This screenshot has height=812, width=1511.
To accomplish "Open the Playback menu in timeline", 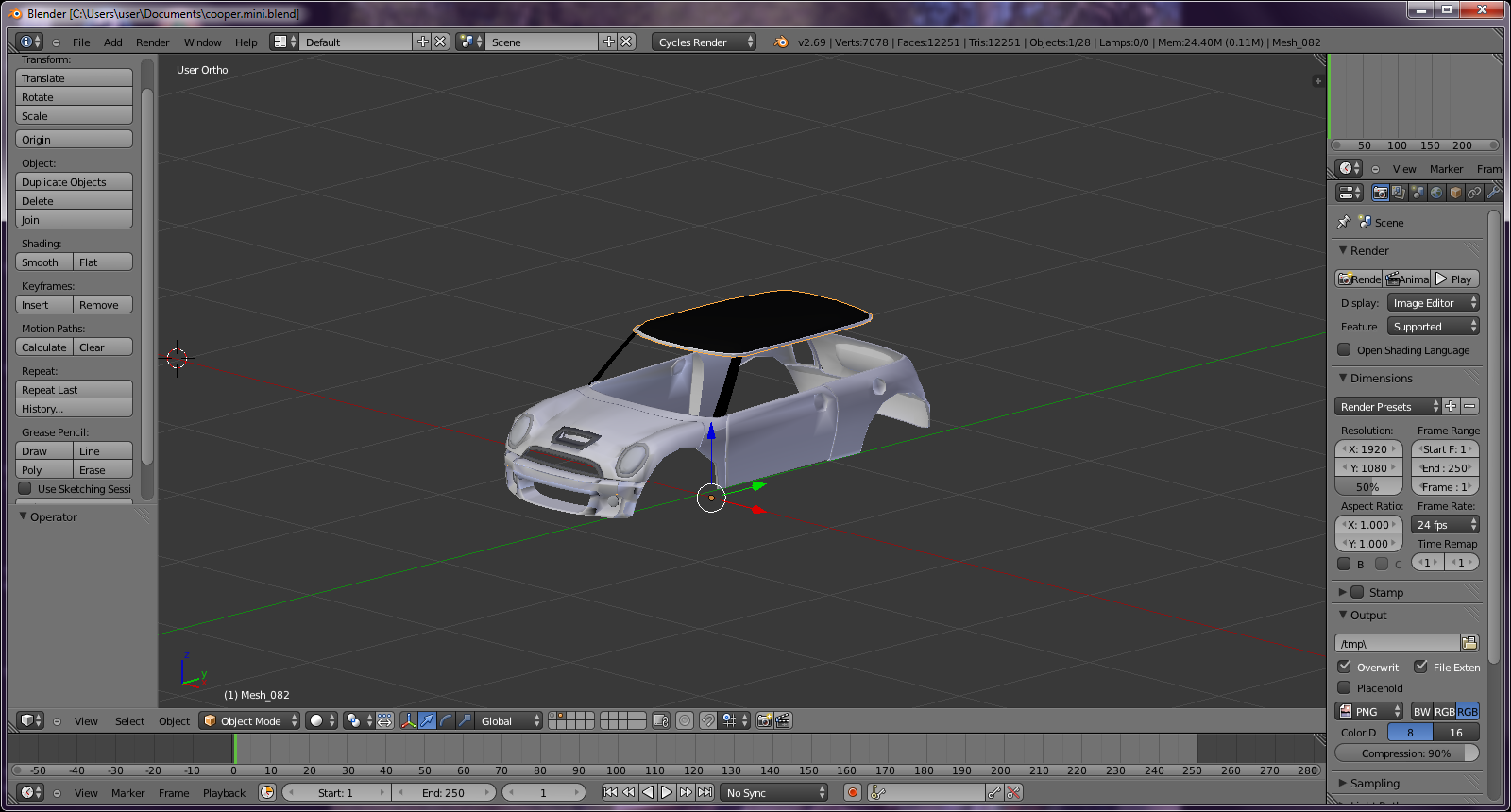I will (224, 792).
